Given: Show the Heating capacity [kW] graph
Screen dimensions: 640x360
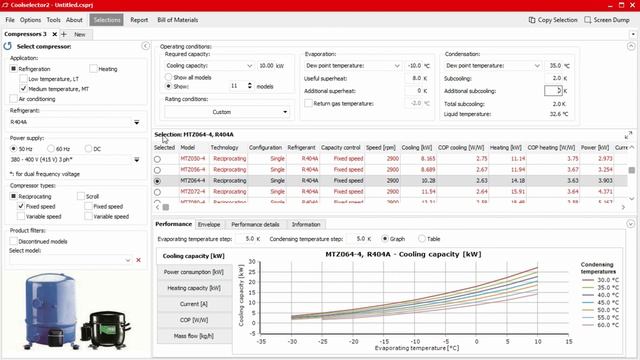Looking at the screenshot, I should click(194, 288).
